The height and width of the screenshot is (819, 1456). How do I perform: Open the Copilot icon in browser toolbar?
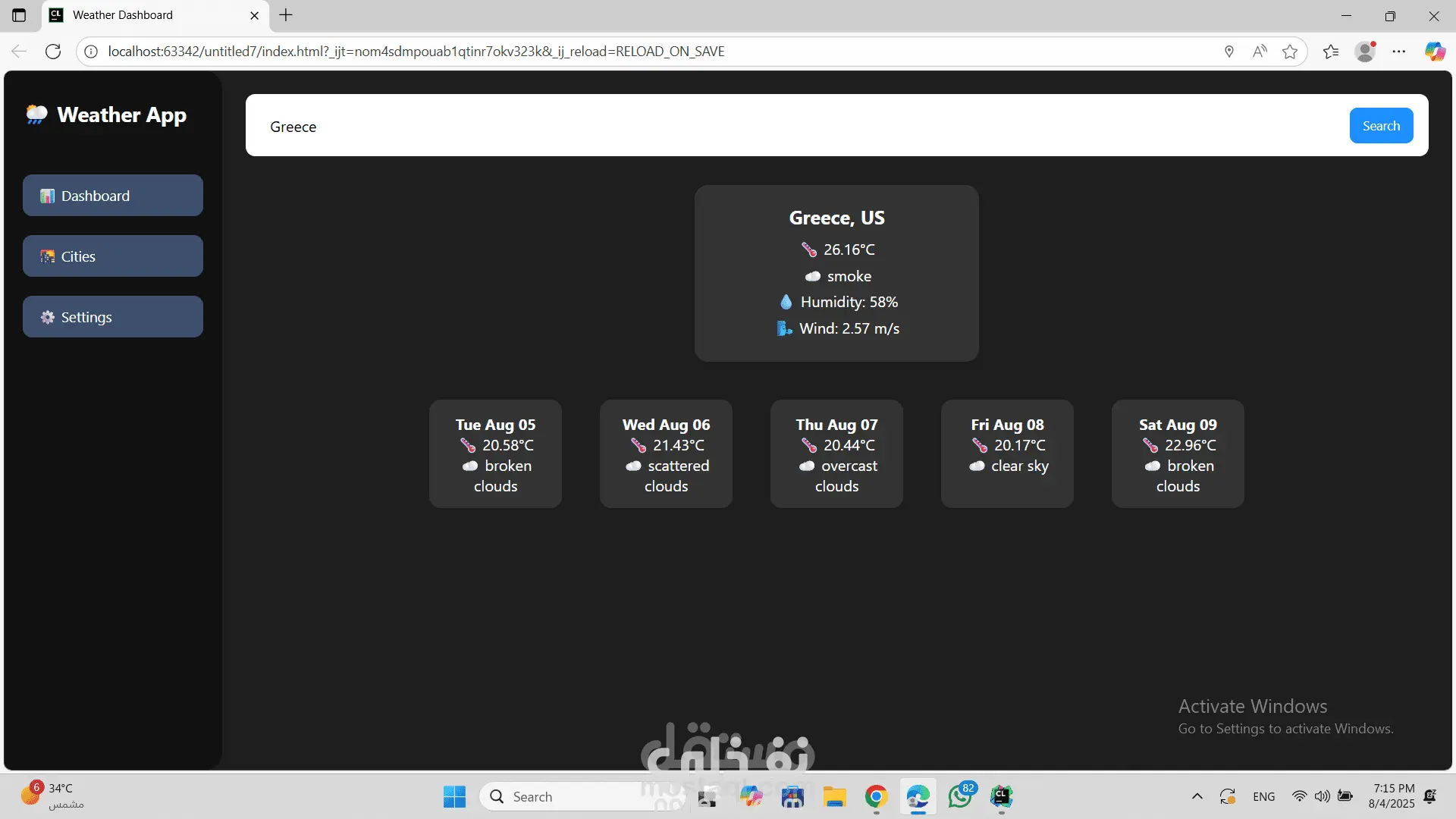pyautogui.click(x=1435, y=52)
